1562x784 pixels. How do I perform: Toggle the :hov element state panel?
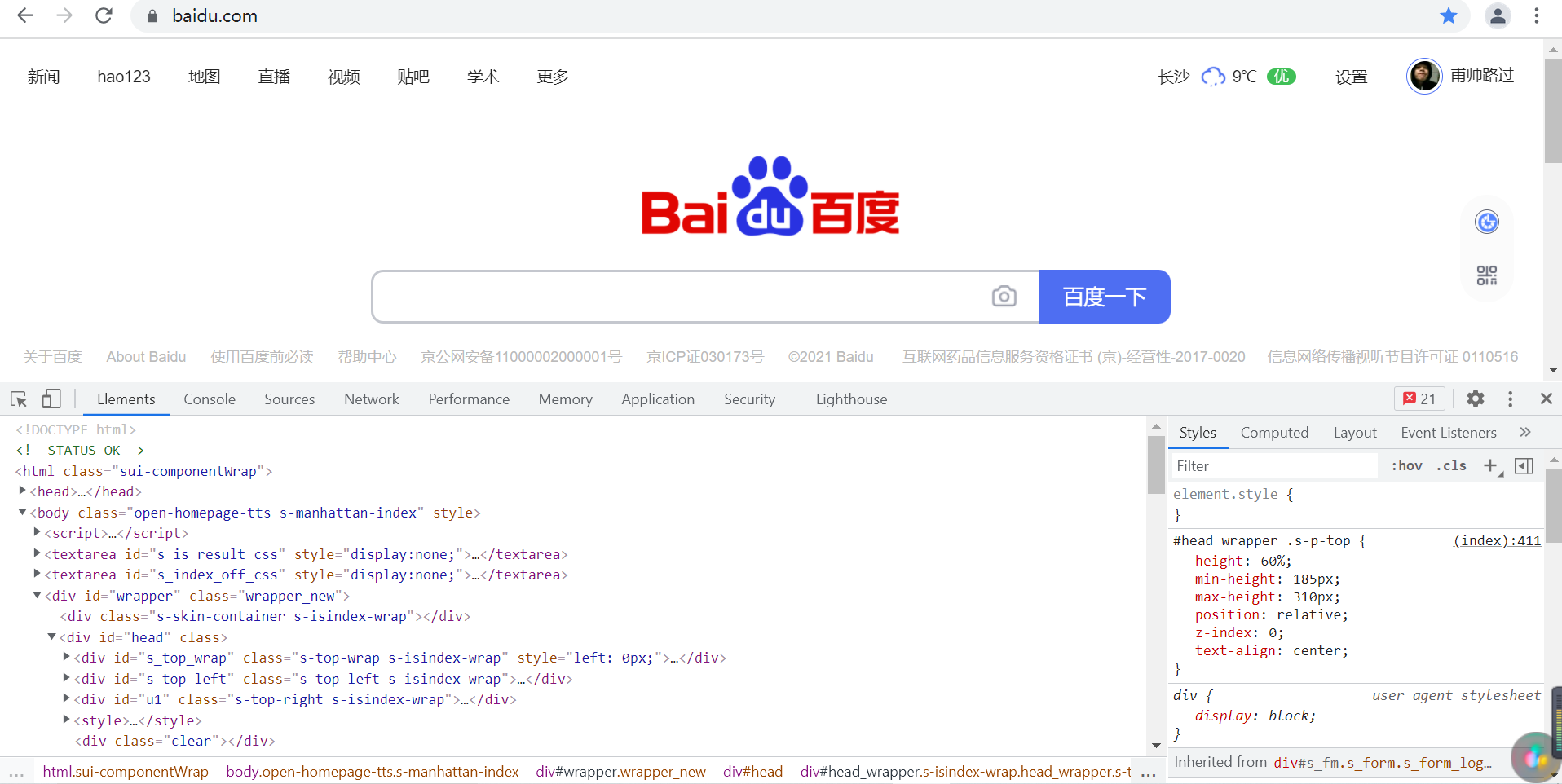point(1406,465)
